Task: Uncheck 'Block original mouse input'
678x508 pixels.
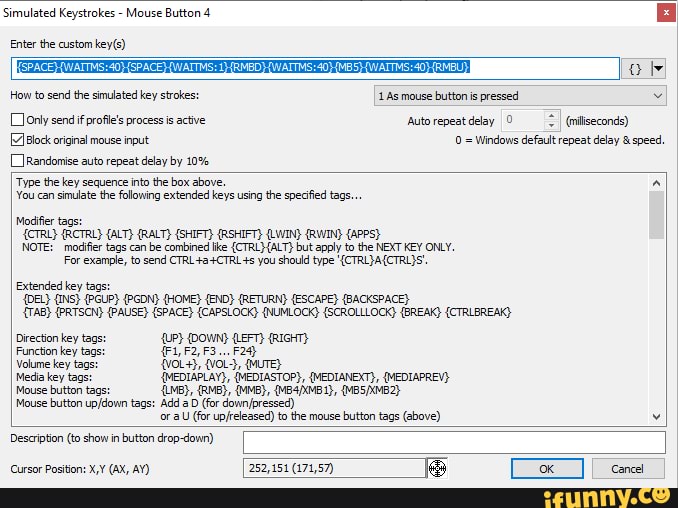Action: coord(17,140)
